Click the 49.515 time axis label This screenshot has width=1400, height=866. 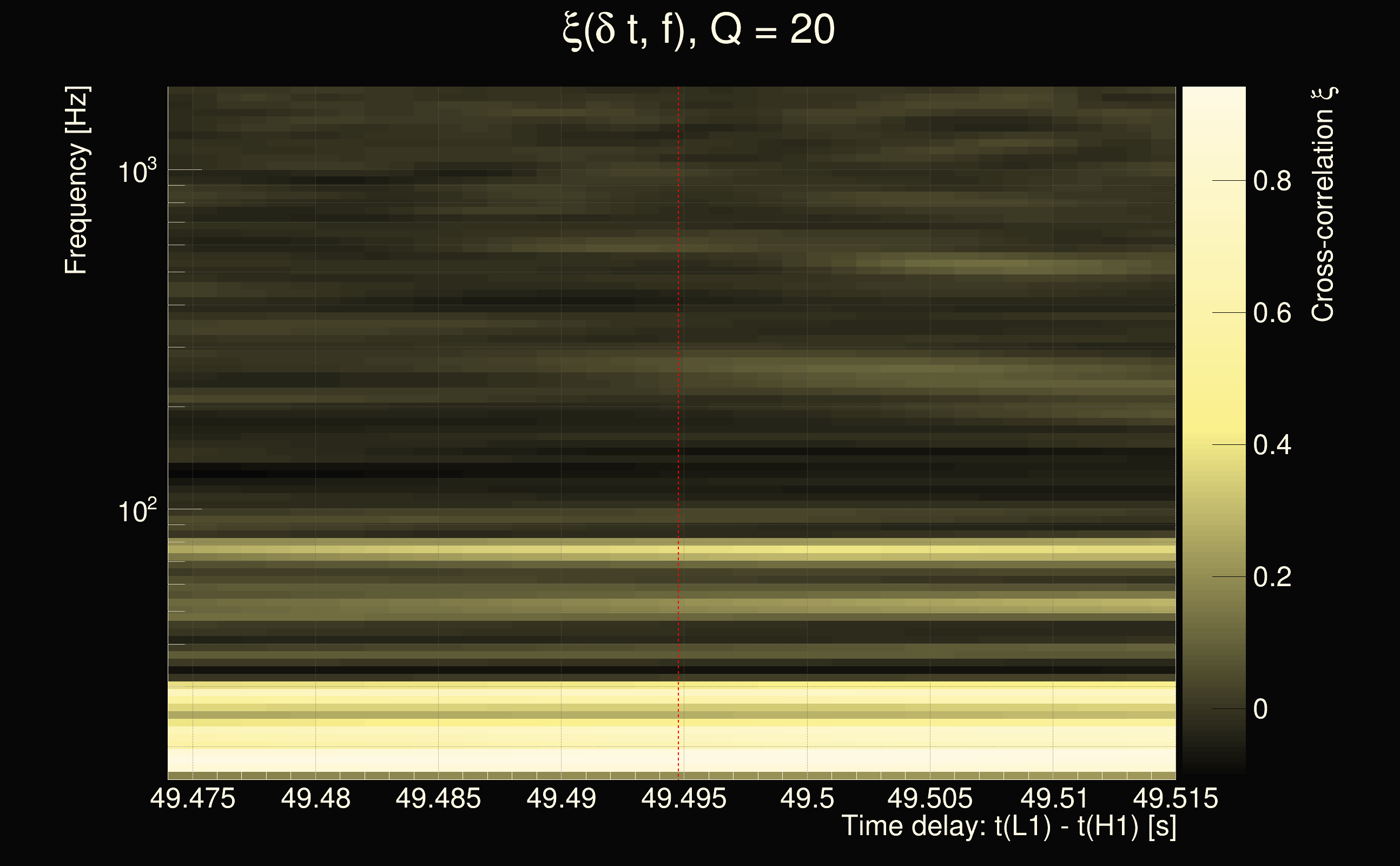[1175, 798]
